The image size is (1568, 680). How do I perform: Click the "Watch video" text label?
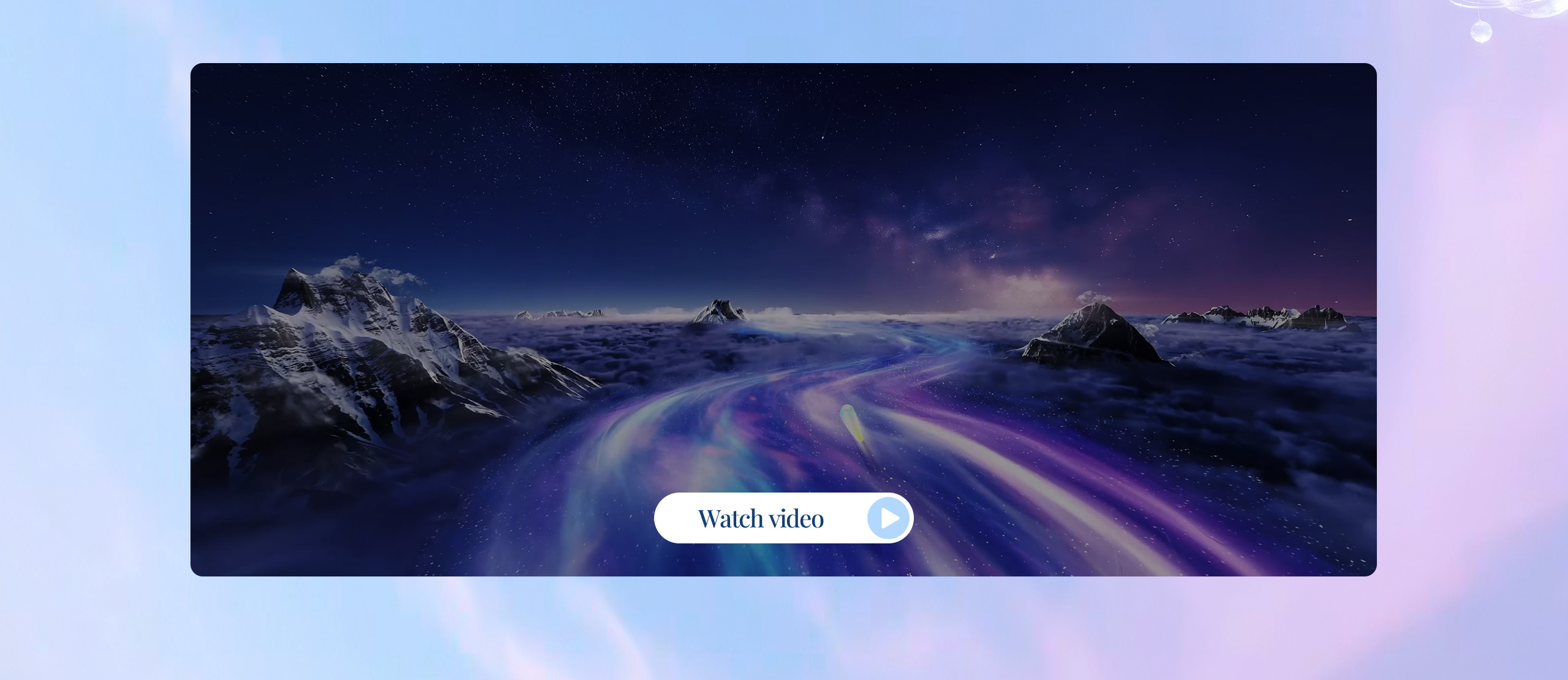click(x=761, y=519)
